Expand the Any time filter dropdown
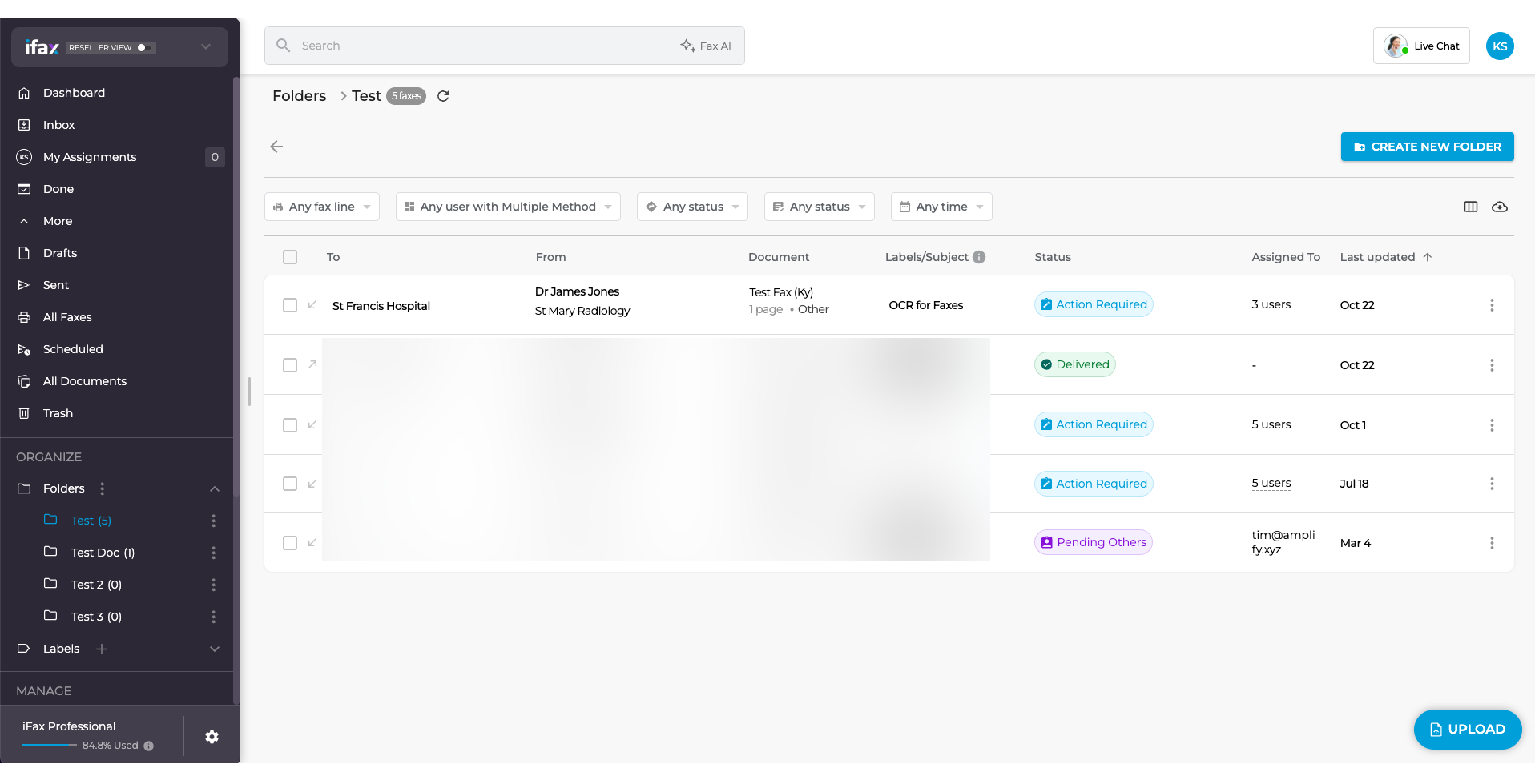The height and width of the screenshot is (784, 1535). (x=941, y=207)
